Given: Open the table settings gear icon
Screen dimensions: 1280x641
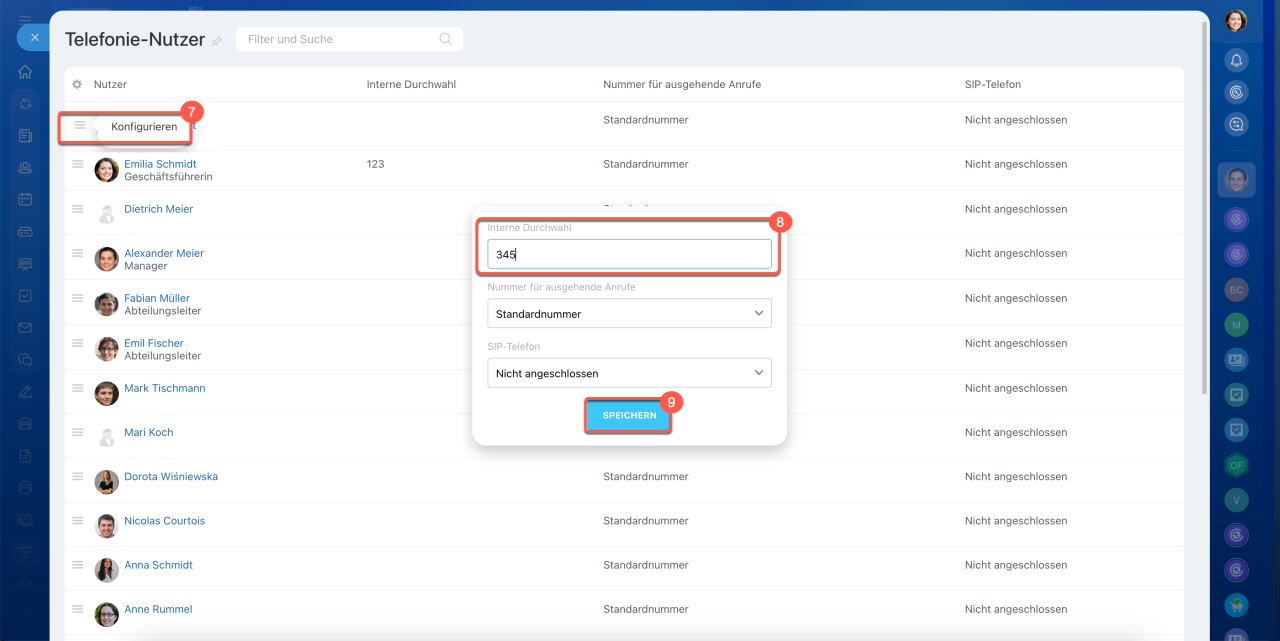Looking at the screenshot, I should tap(77, 85).
